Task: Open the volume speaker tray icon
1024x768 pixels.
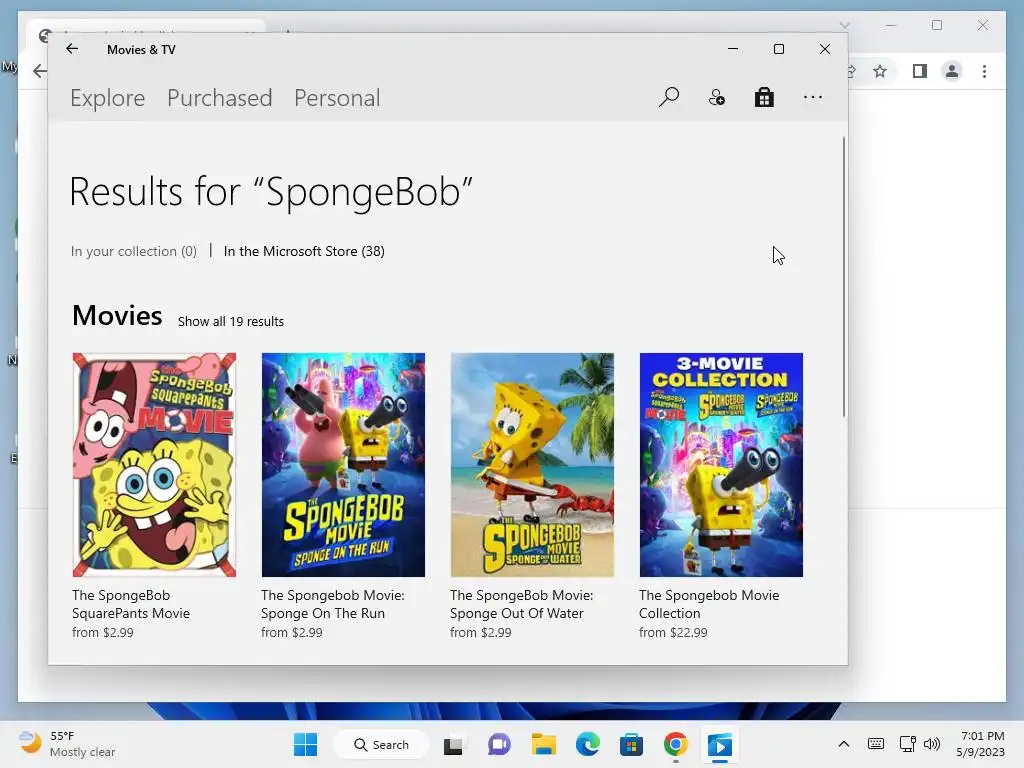Action: point(932,744)
